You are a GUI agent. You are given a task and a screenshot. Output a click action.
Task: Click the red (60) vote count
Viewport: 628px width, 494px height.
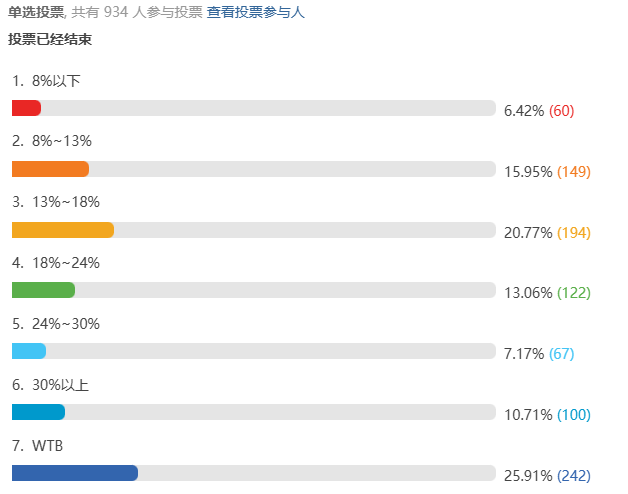pyautogui.click(x=561, y=111)
